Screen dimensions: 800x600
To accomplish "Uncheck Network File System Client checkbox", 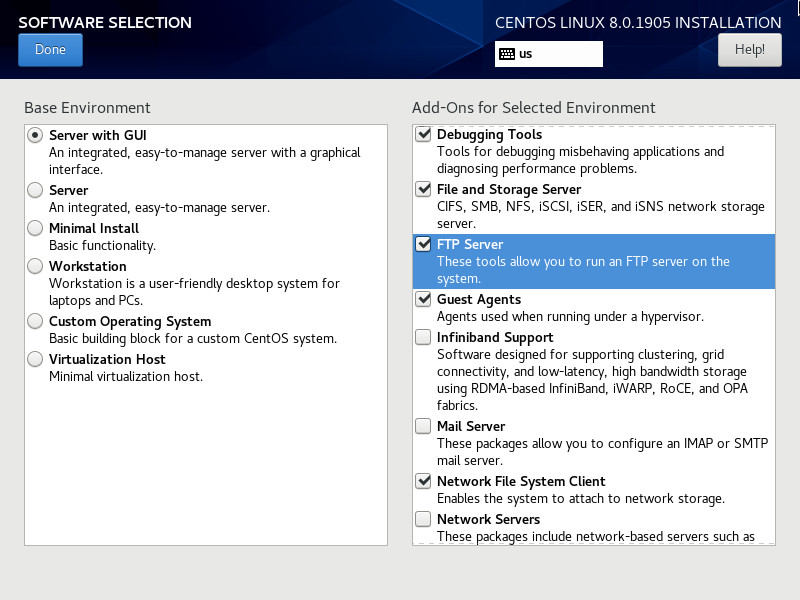I will click(x=423, y=481).
